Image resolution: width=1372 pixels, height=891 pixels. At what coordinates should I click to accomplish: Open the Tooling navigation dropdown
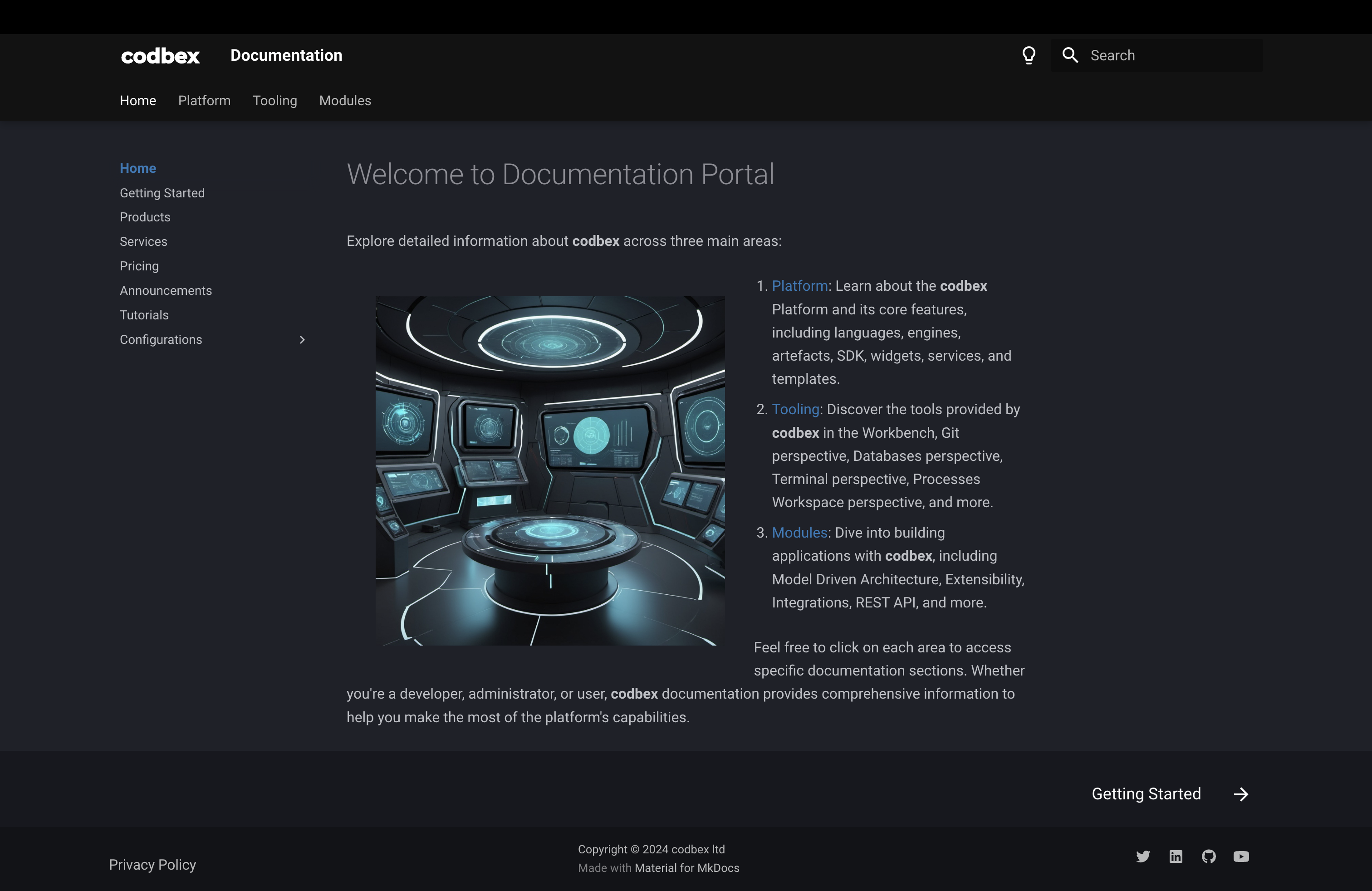tap(275, 100)
